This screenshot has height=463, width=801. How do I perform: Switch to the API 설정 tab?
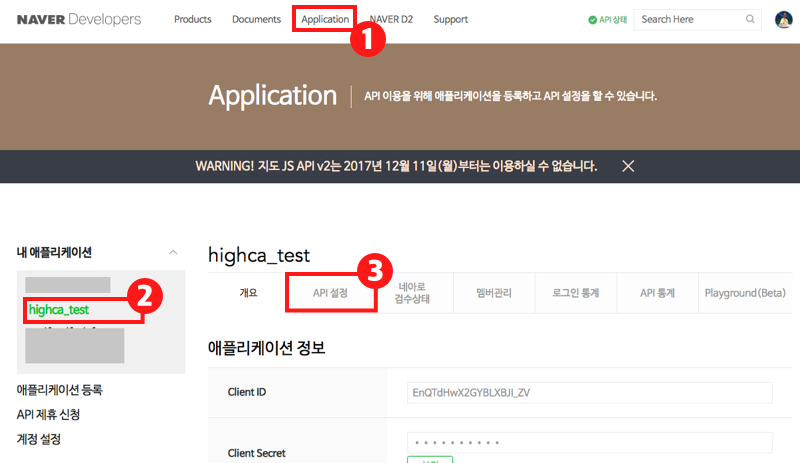(x=331, y=293)
